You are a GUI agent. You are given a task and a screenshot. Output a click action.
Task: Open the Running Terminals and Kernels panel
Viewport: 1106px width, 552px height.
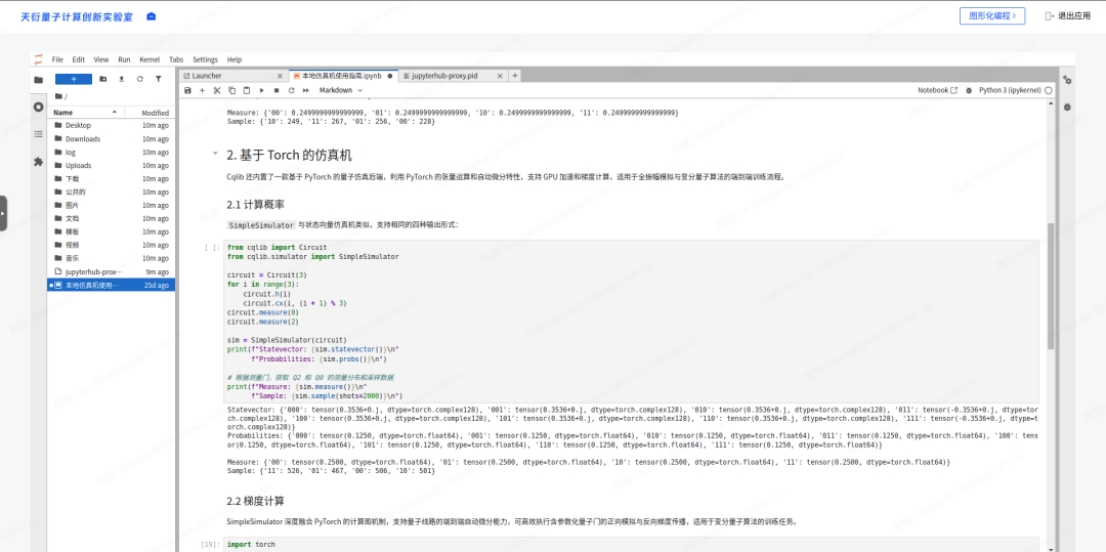(x=38, y=106)
